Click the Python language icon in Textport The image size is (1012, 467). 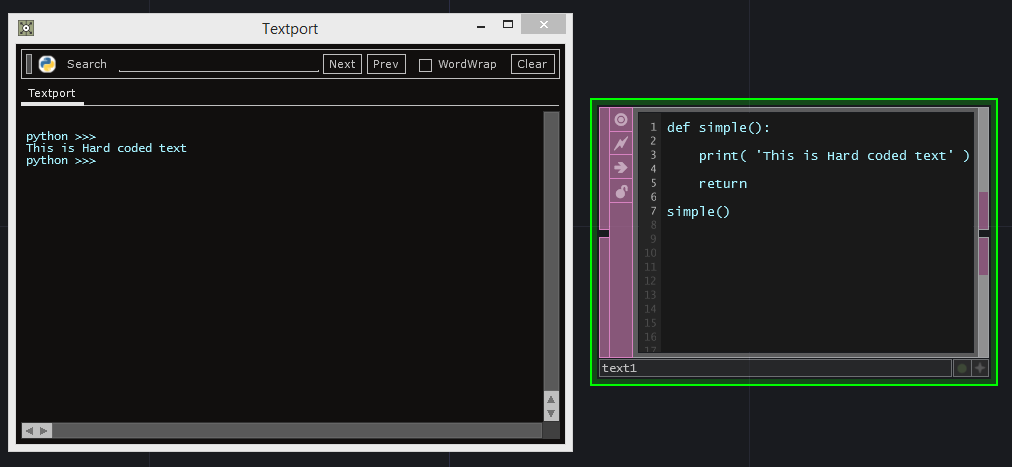47,64
